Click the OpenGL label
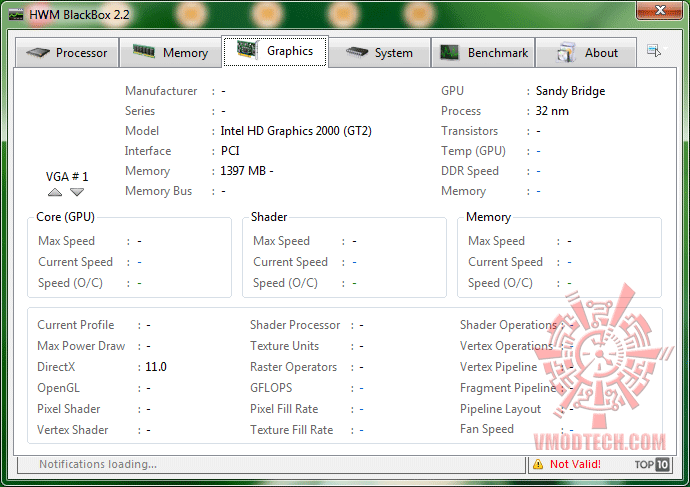Screen dimensions: 690x487 click(x=59, y=388)
